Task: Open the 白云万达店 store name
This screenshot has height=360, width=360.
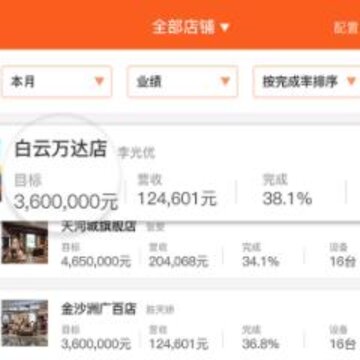Action: (60, 149)
